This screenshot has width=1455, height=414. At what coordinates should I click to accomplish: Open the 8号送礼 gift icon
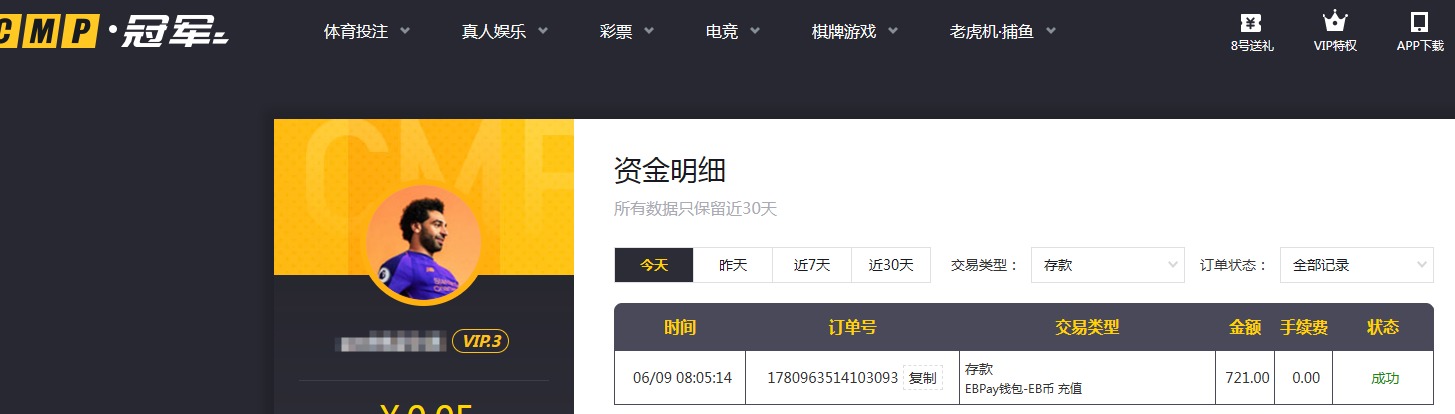[1251, 22]
